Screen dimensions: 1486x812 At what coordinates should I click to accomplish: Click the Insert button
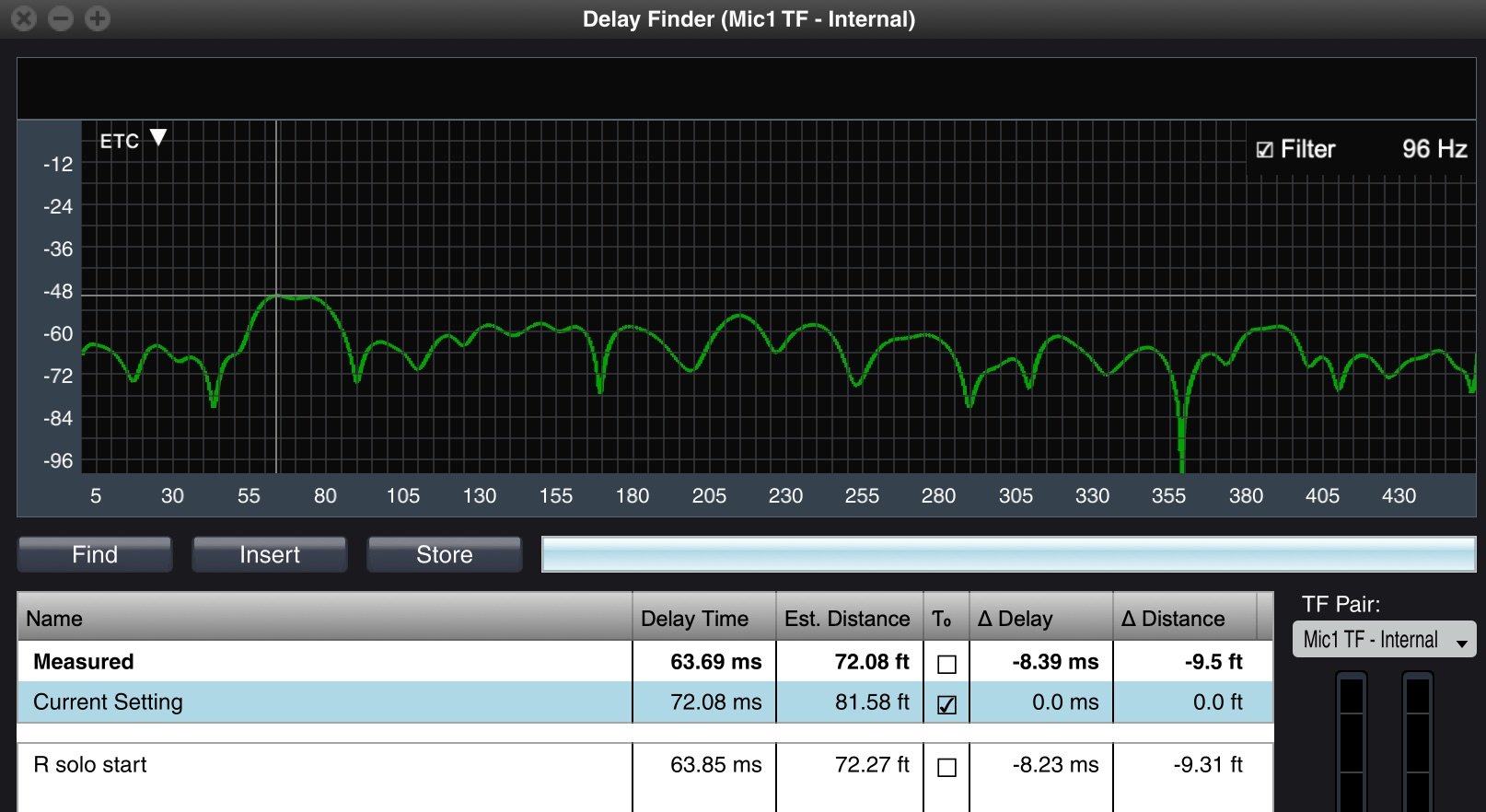(270, 554)
